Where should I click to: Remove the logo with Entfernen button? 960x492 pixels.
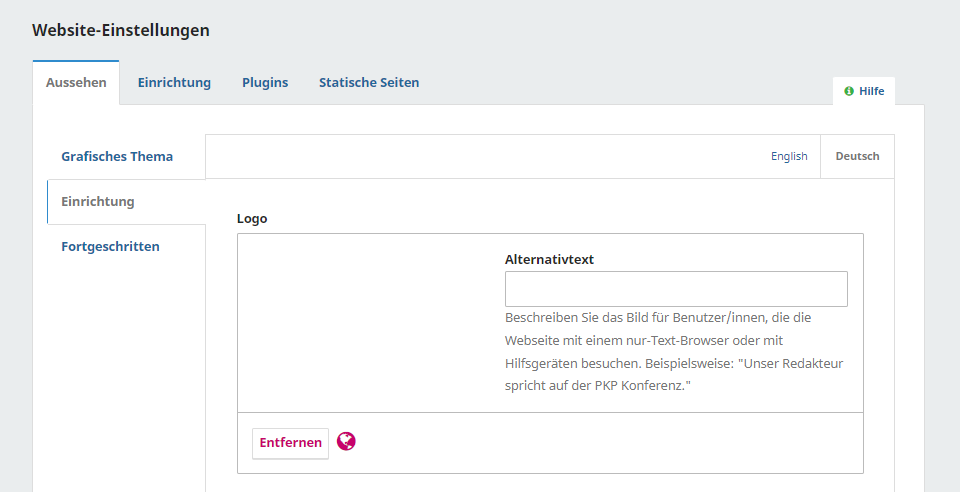coord(290,443)
